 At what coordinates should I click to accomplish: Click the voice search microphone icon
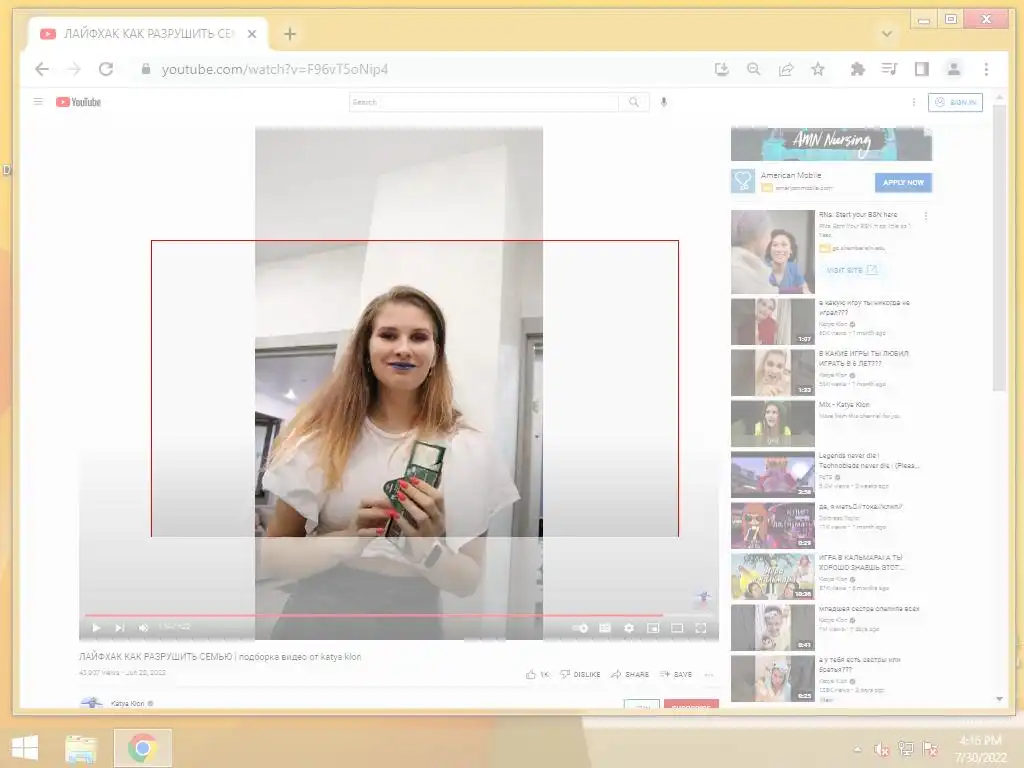[x=664, y=102]
